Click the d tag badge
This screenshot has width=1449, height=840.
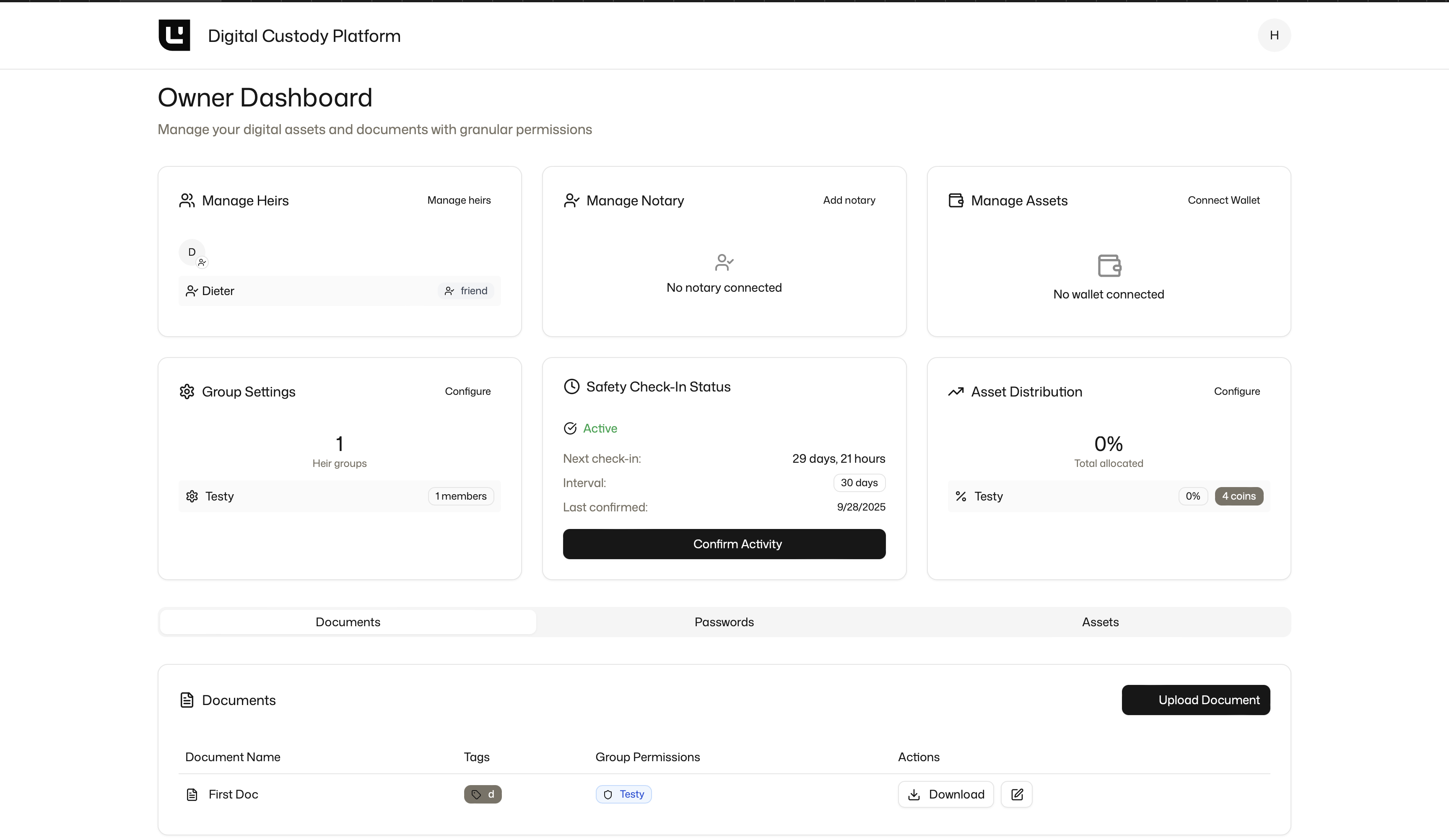point(483,795)
